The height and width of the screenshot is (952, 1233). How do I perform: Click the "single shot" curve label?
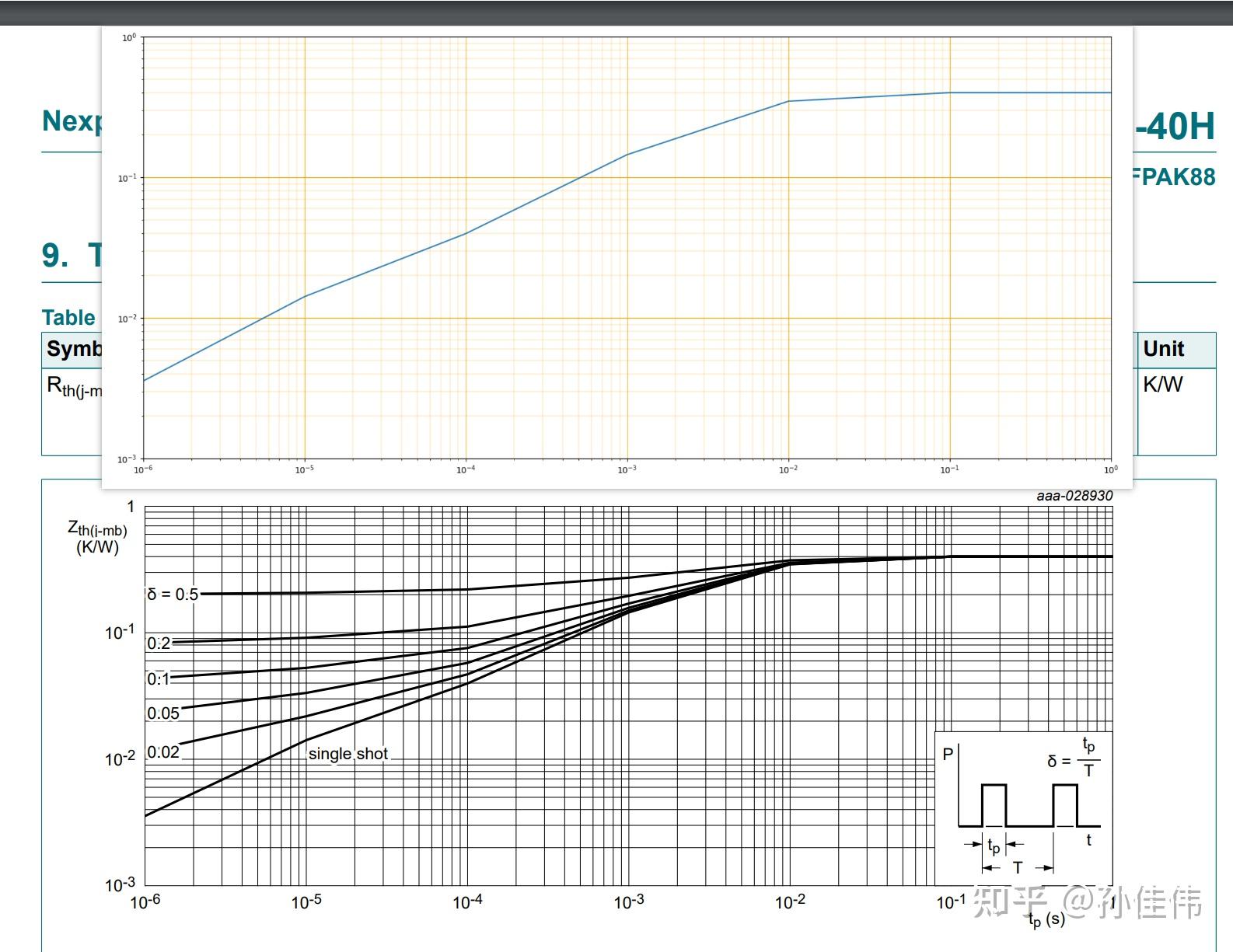[x=348, y=754]
